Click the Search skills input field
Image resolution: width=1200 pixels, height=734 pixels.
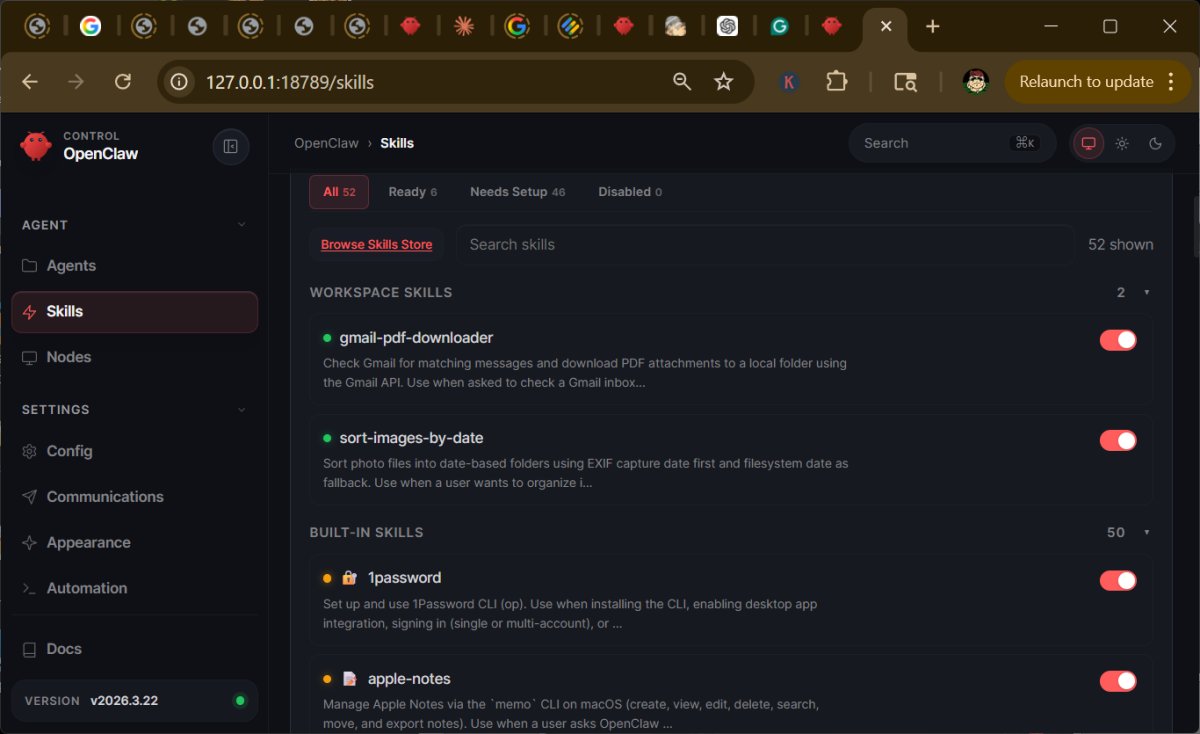click(x=765, y=244)
